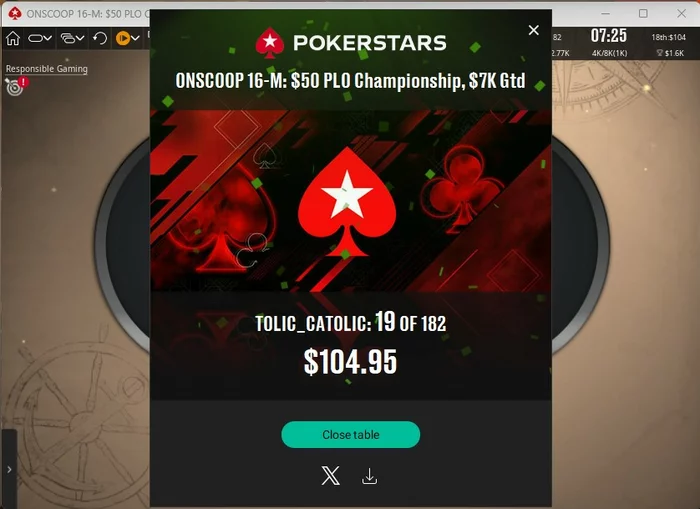Maximize the PokerStars table window

(x=643, y=13)
